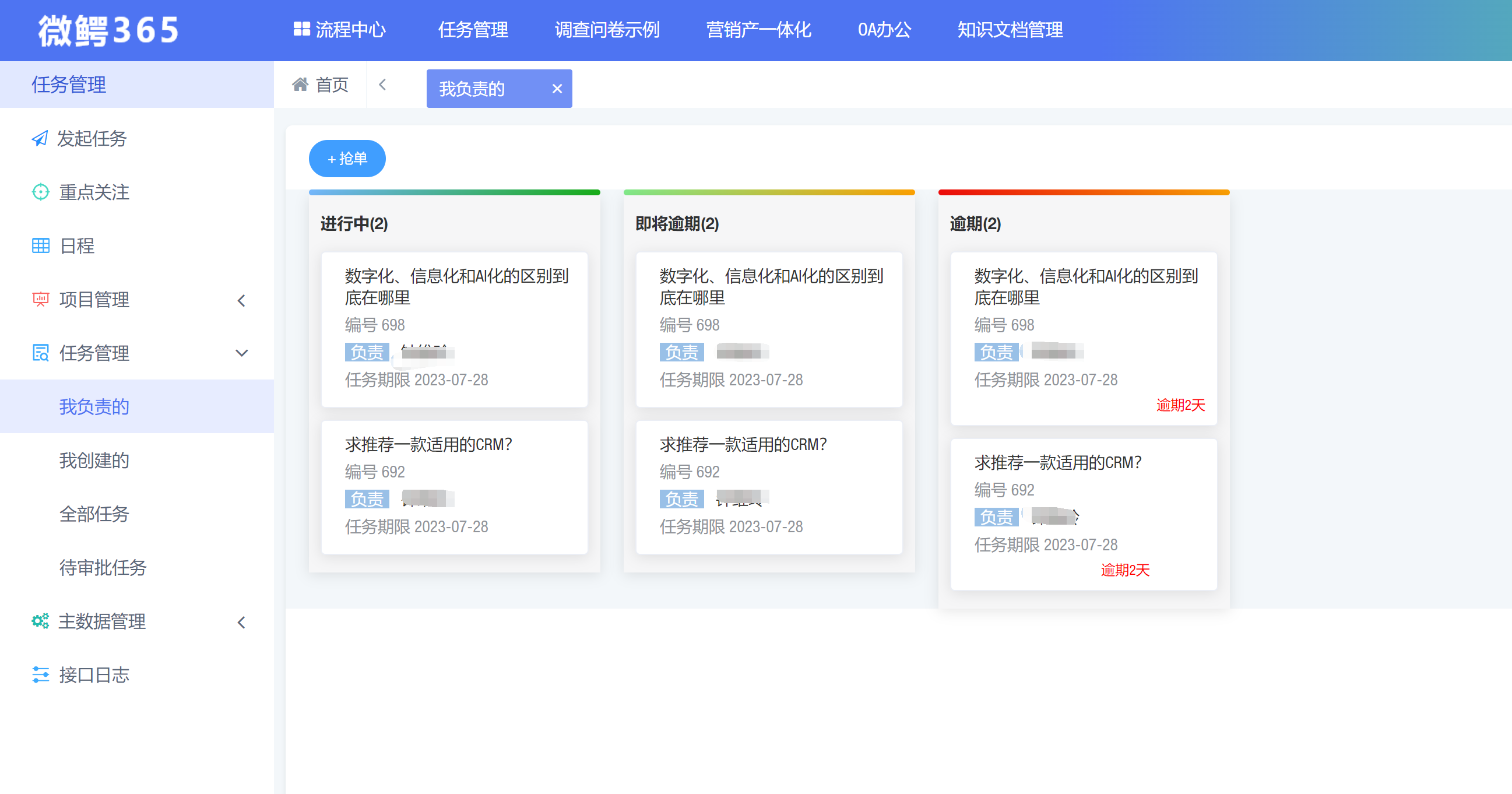The width and height of the screenshot is (1512, 794).
Task: Click the target icon beside 重点关注
Action: [40, 192]
